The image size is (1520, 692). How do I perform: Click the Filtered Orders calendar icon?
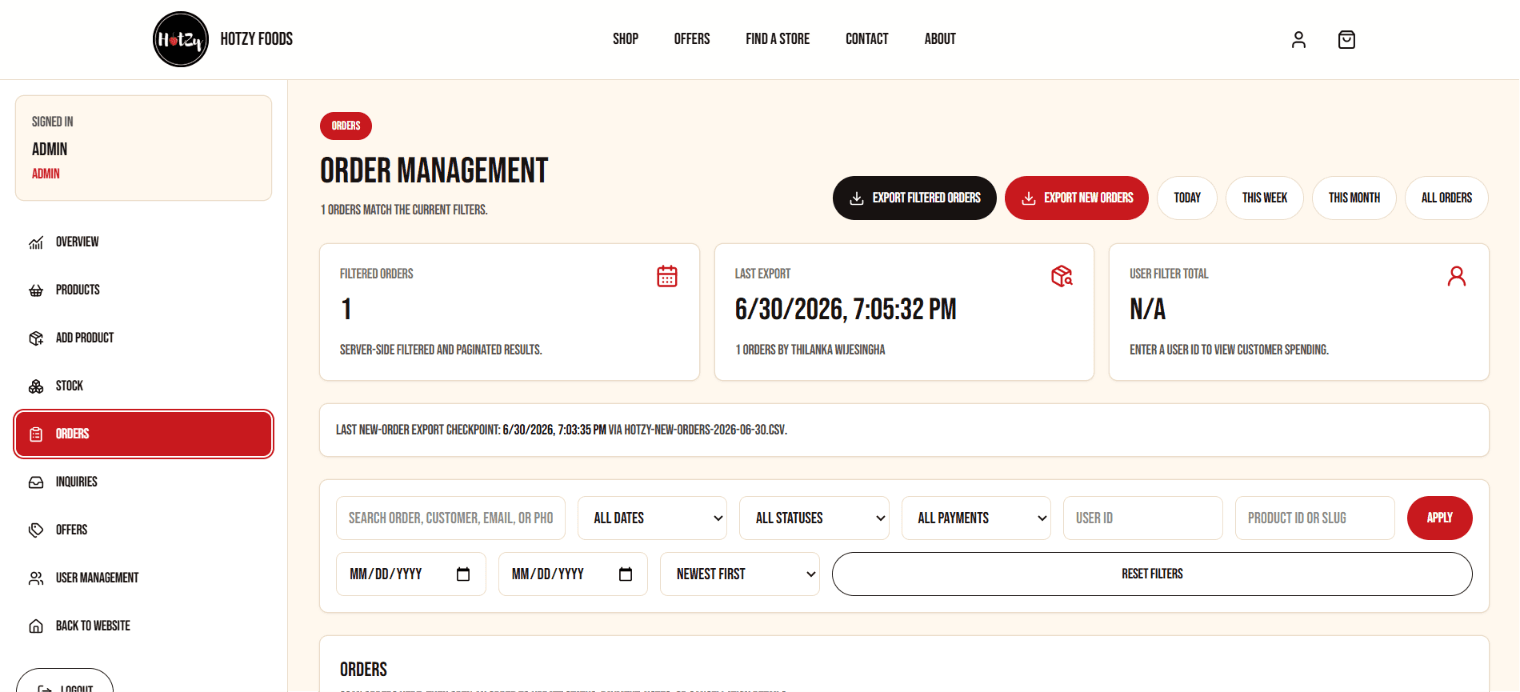[667, 276]
